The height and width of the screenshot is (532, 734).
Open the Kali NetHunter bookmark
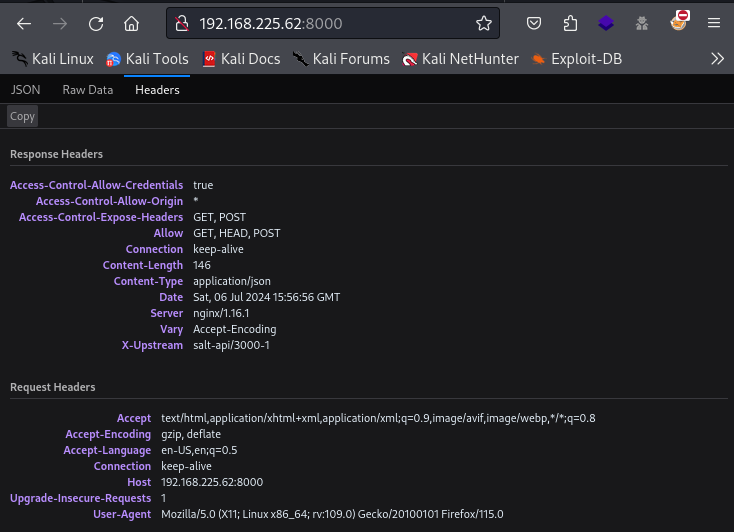(x=460, y=59)
